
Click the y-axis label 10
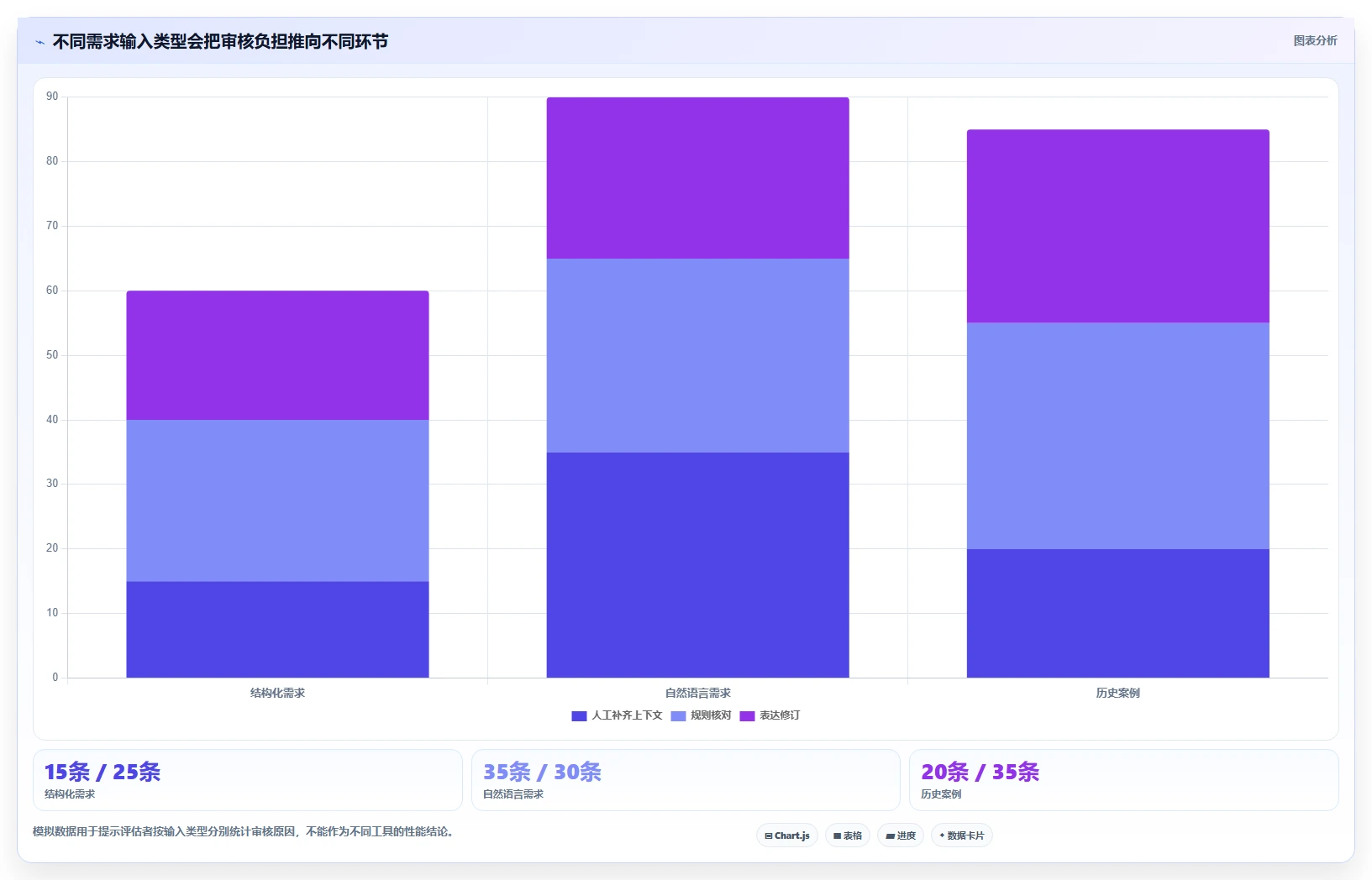tap(52, 613)
